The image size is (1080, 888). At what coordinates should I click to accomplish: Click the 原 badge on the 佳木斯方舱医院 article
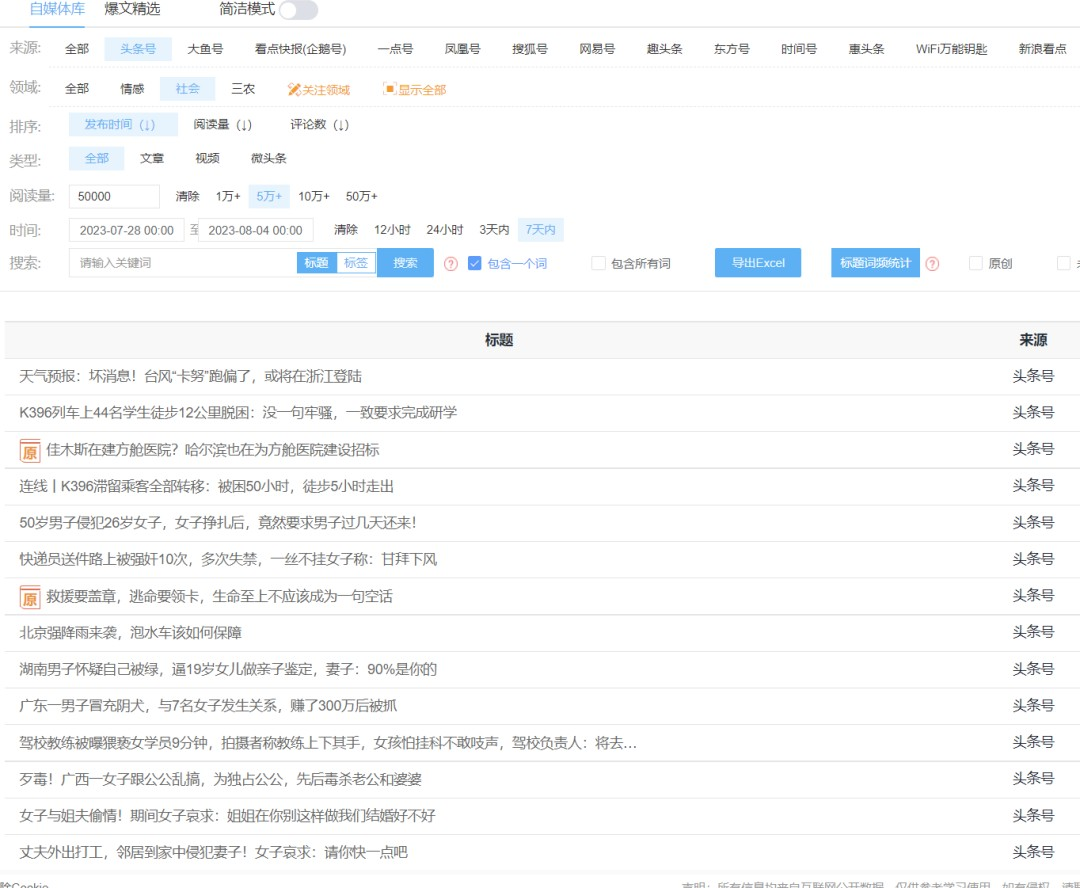28,447
